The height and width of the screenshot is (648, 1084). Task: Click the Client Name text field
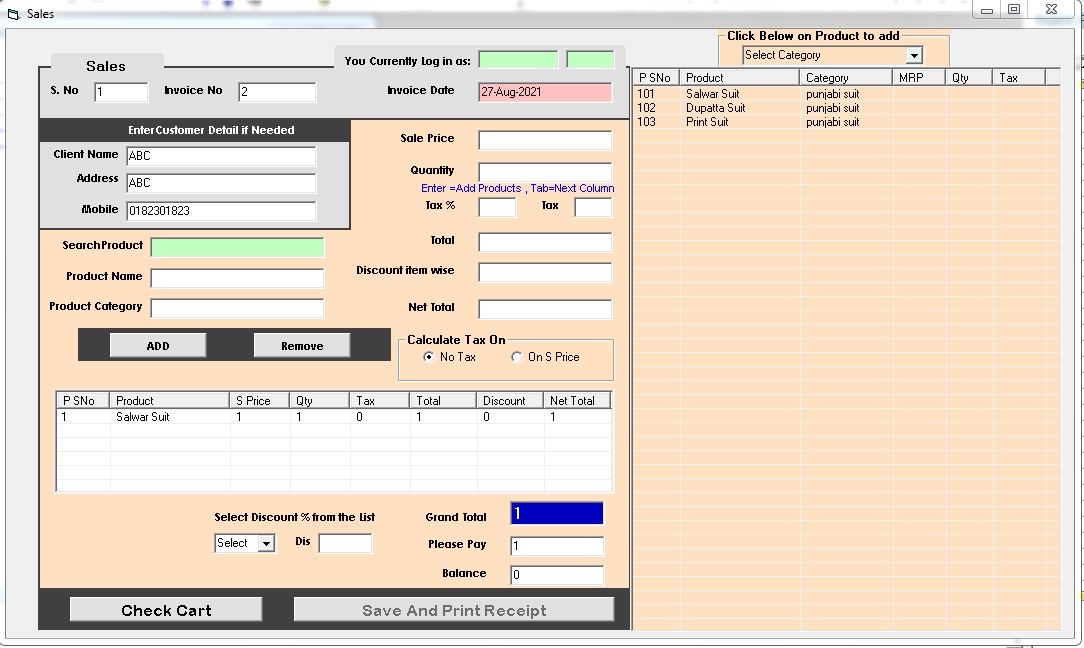coord(221,156)
